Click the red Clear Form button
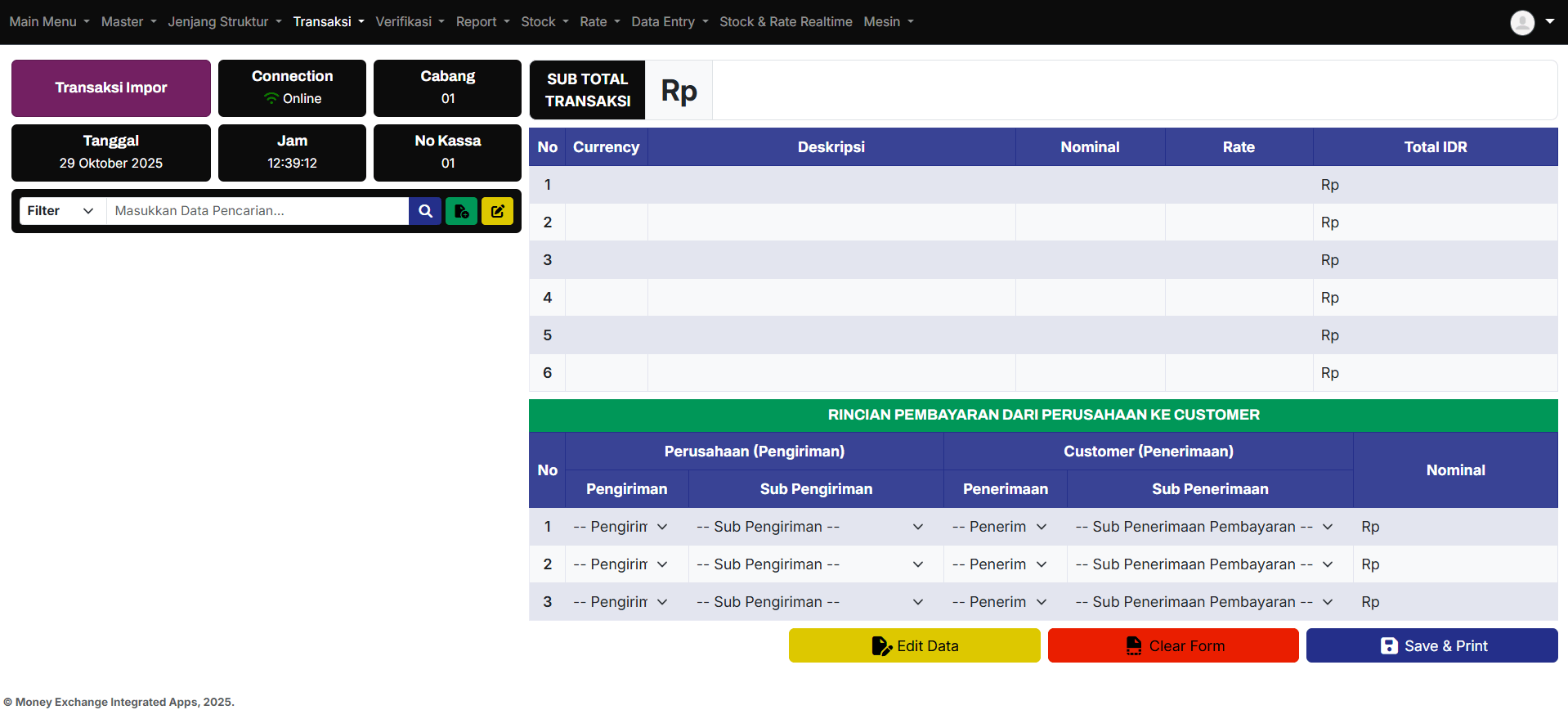The height and width of the screenshot is (710, 1568). pyautogui.click(x=1172, y=645)
